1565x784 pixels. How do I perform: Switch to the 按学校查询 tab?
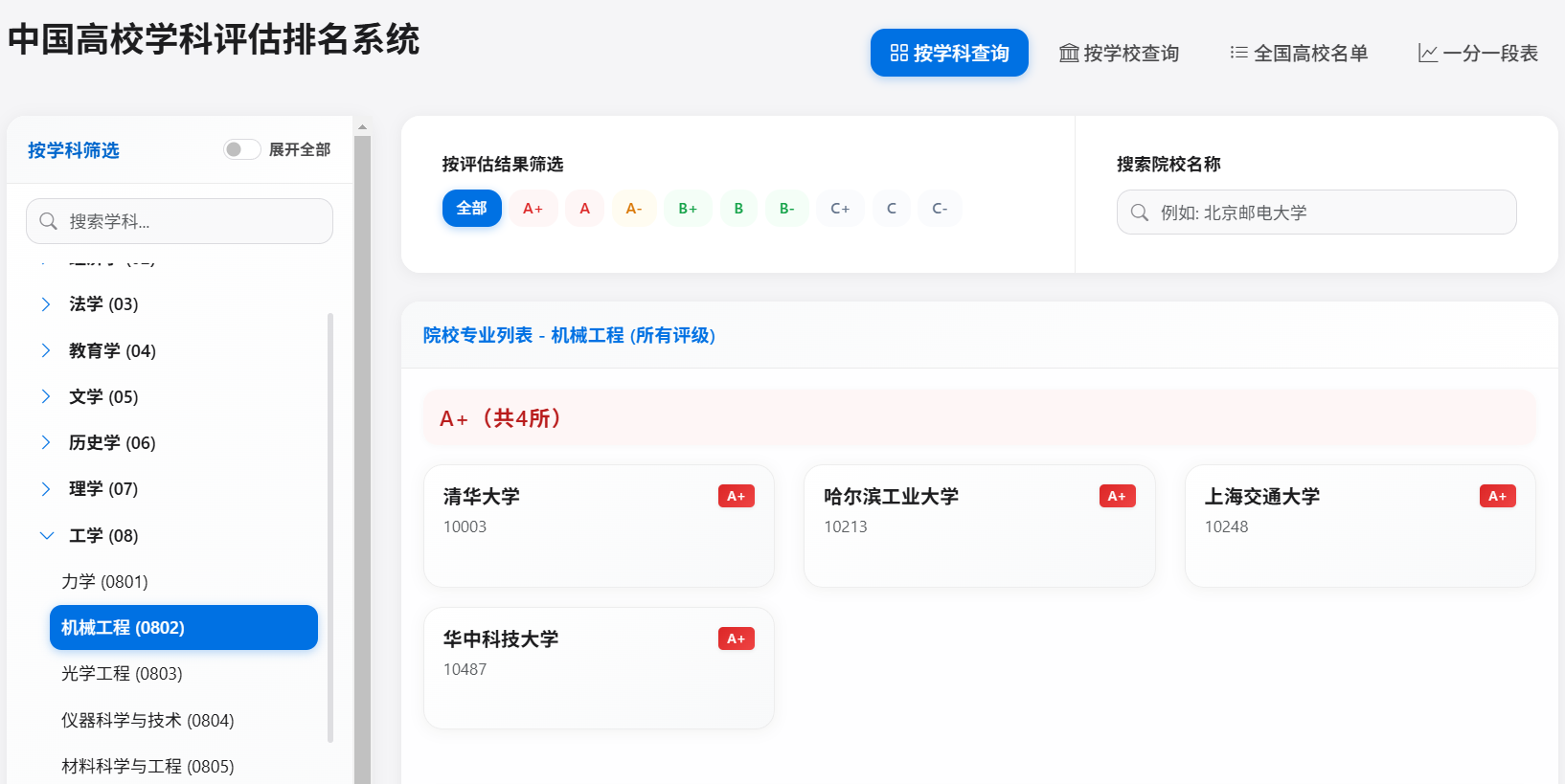pos(1119,54)
